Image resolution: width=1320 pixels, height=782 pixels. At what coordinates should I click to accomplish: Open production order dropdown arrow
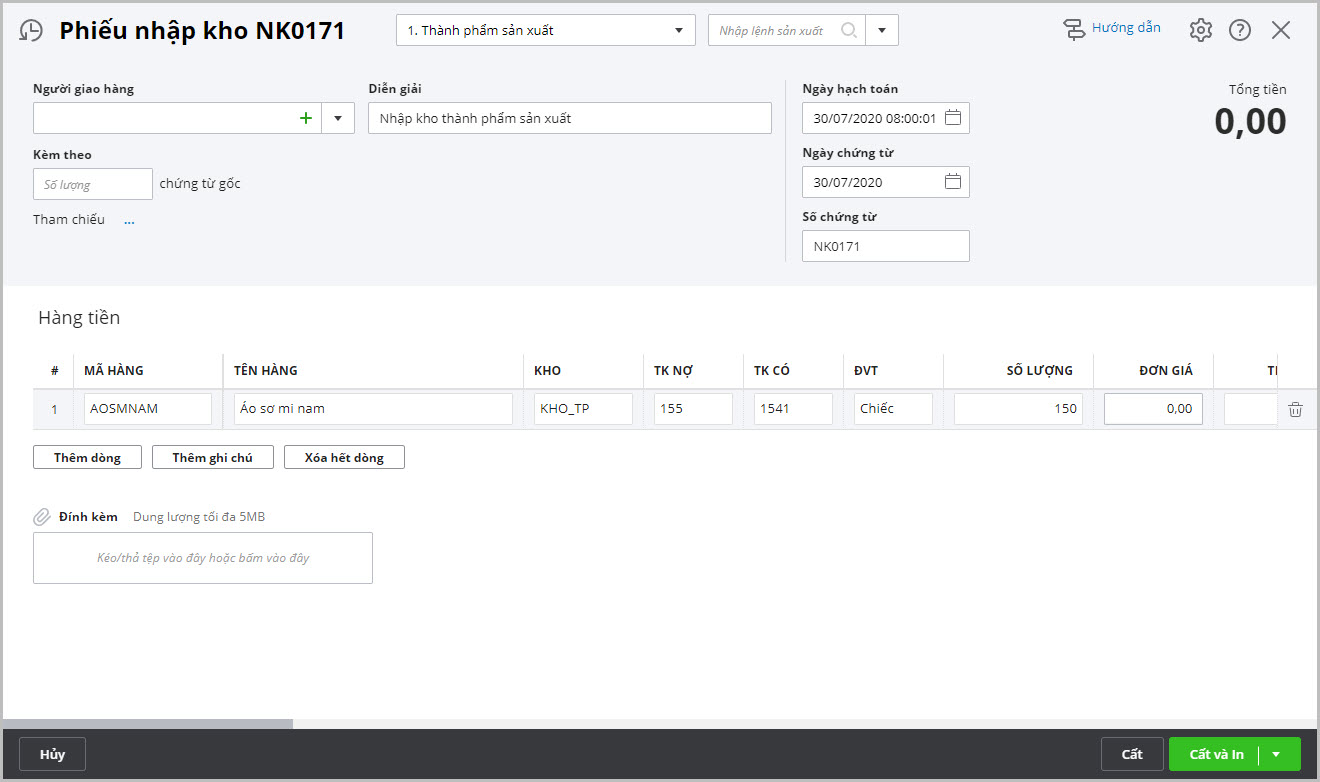click(x=882, y=30)
